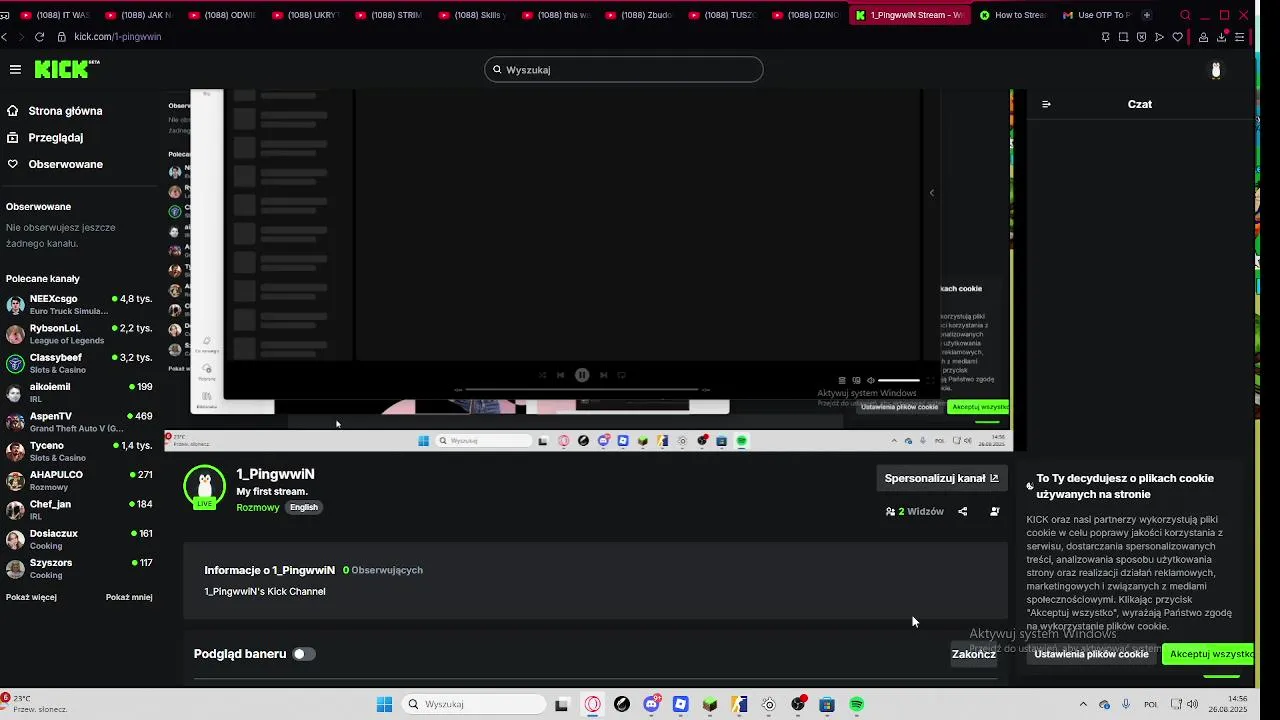The width and height of the screenshot is (1280, 720).
Task: Click the POL language indicator in the tray
Action: 1150,704
